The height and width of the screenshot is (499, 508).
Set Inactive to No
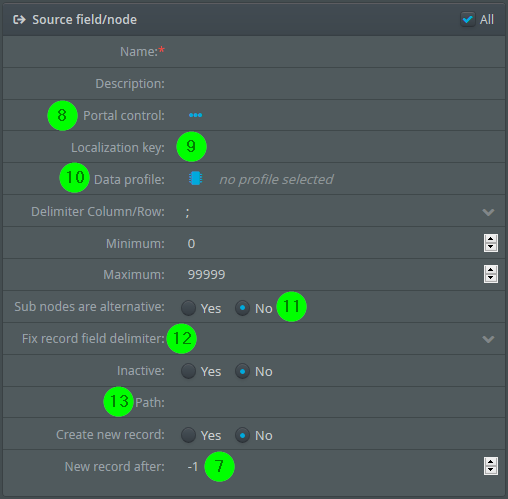pyautogui.click(x=242, y=371)
